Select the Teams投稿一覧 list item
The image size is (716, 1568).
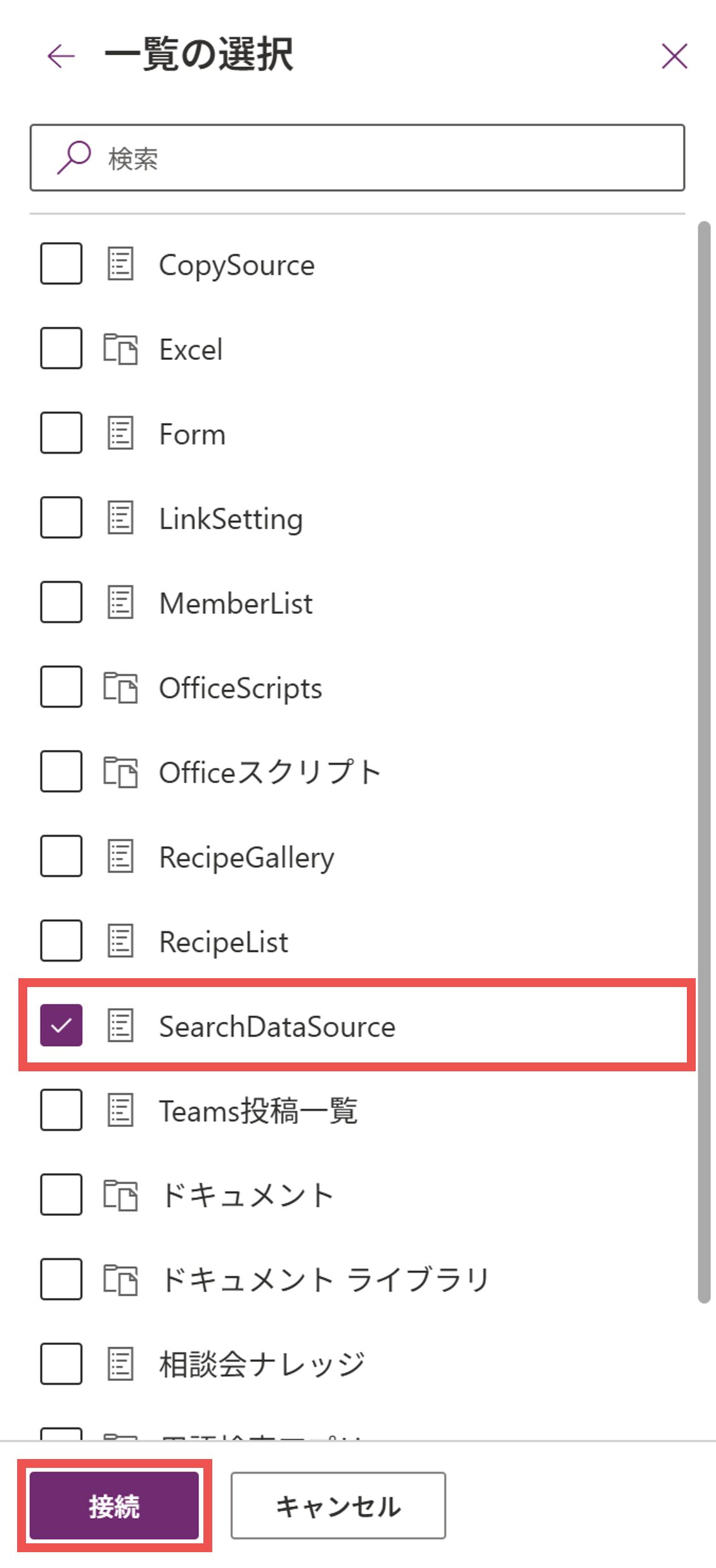[x=258, y=1111]
